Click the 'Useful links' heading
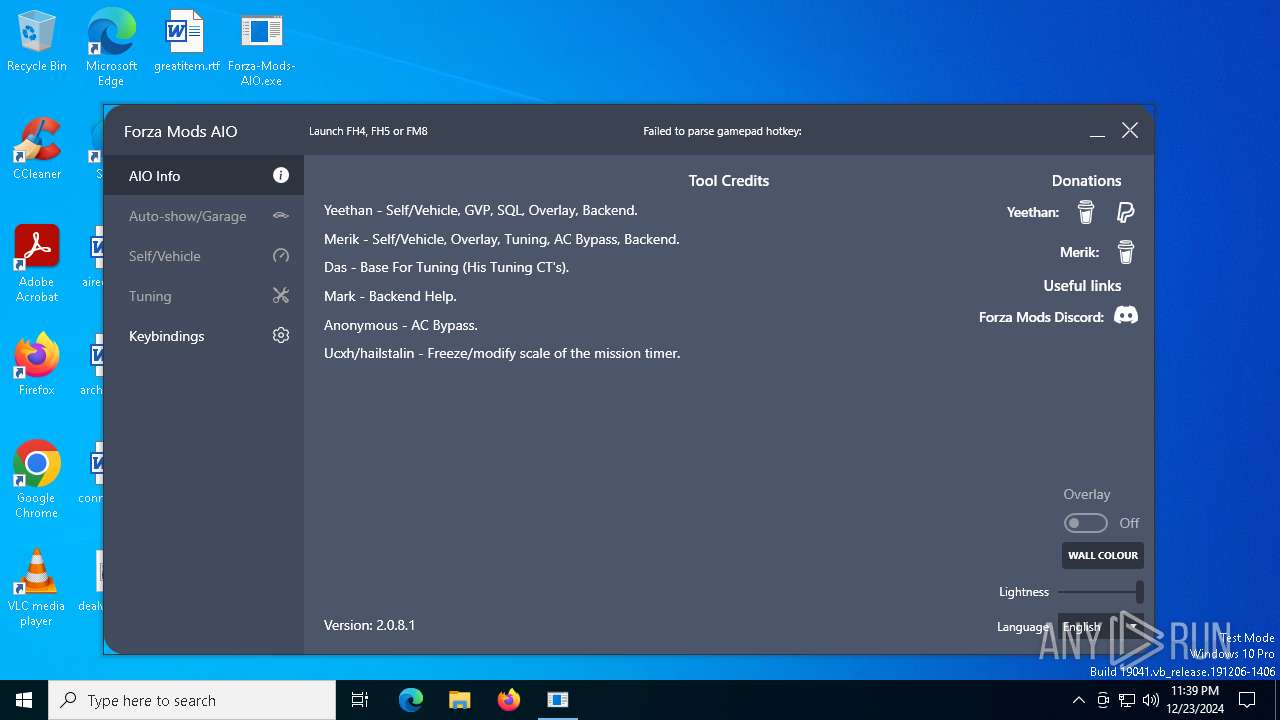This screenshot has height=720, width=1280. click(x=1082, y=286)
